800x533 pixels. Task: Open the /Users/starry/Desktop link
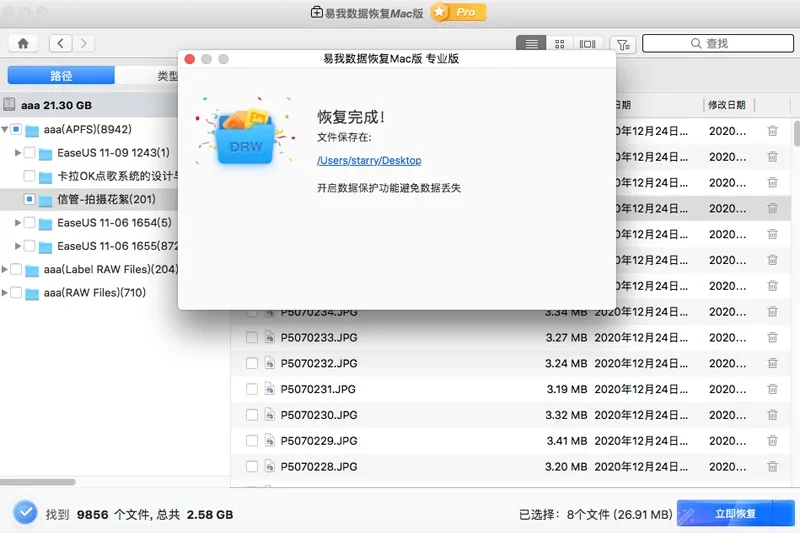click(x=369, y=160)
